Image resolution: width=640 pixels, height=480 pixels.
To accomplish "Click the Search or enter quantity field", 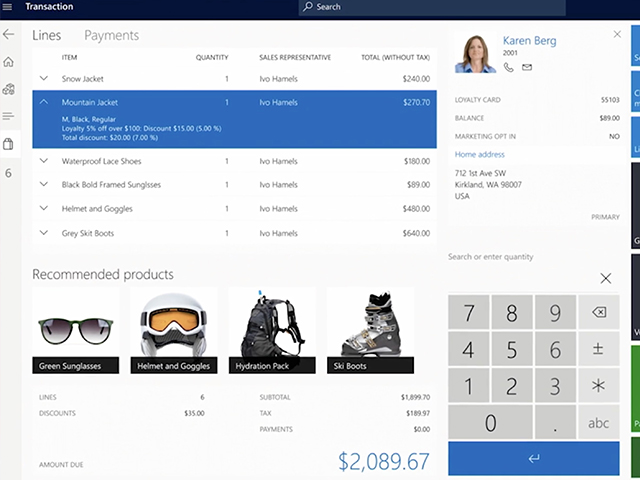I will point(520,257).
